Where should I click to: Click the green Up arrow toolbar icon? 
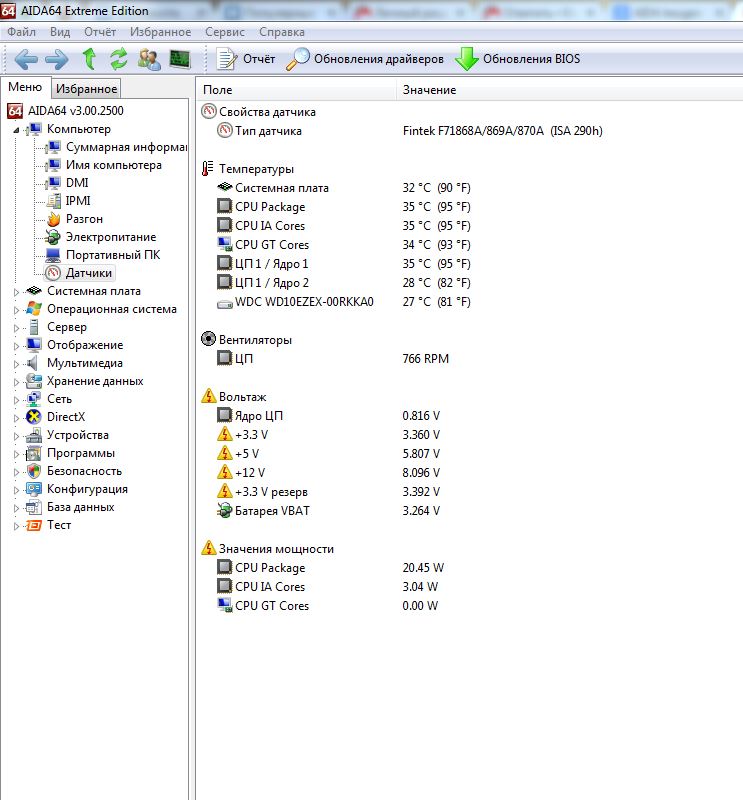(x=90, y=59)
